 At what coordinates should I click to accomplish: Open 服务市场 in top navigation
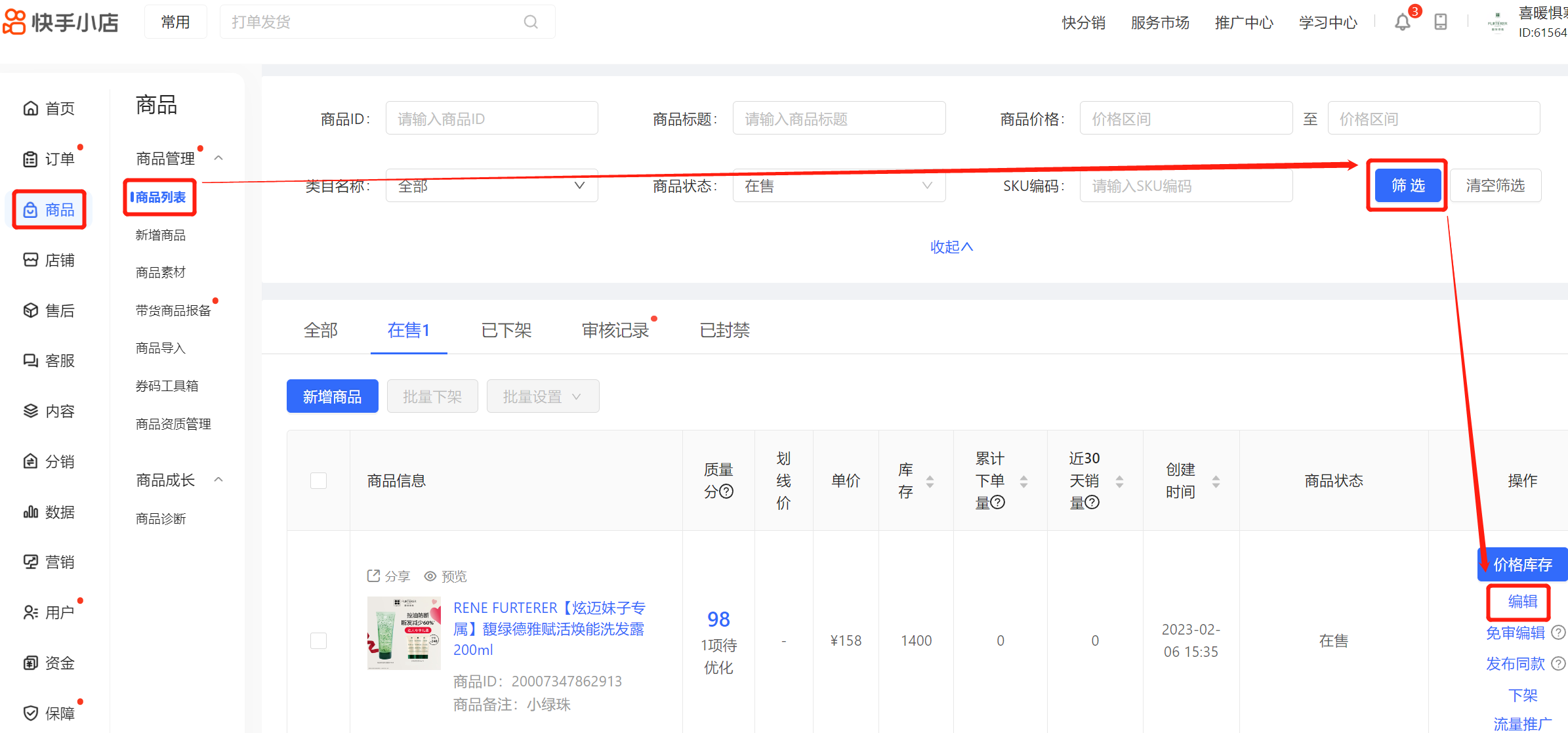pos(1160,22)
